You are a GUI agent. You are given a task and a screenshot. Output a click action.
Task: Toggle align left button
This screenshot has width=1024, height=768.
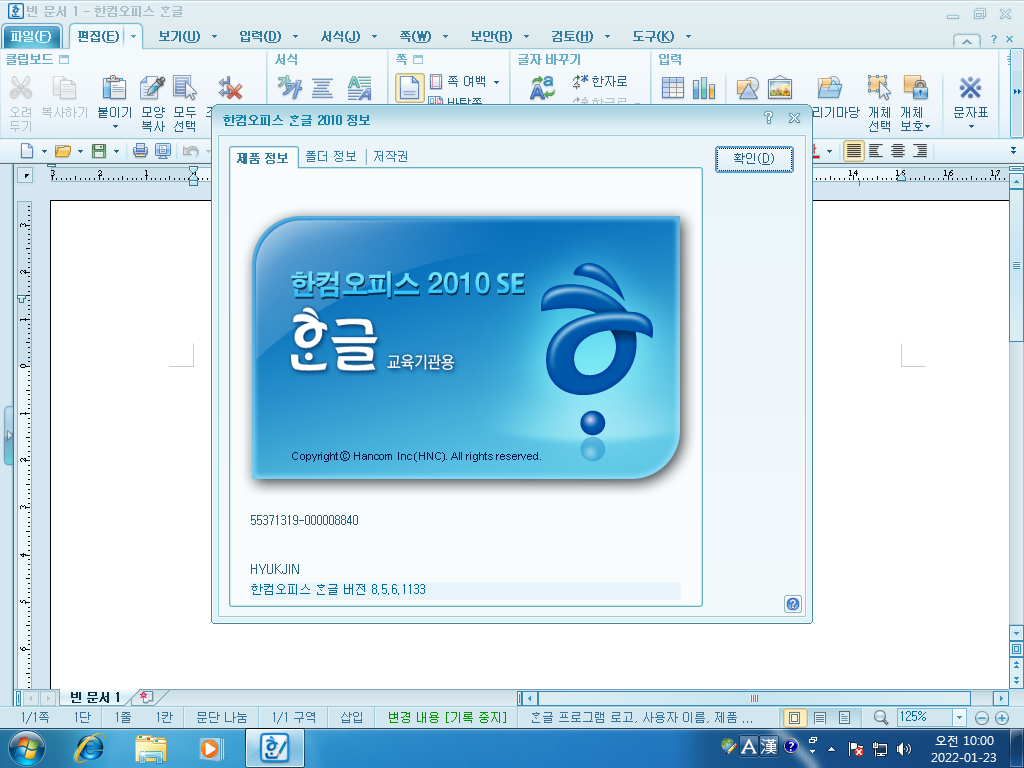coord(876,151)
